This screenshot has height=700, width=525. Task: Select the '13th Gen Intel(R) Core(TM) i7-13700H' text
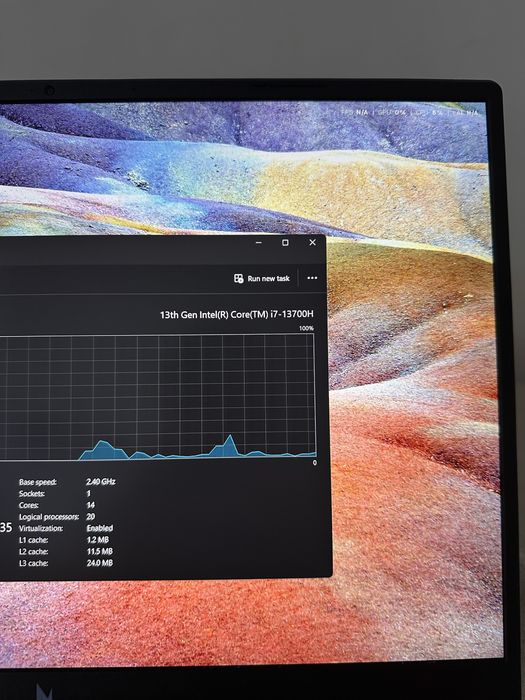point(237,314)
